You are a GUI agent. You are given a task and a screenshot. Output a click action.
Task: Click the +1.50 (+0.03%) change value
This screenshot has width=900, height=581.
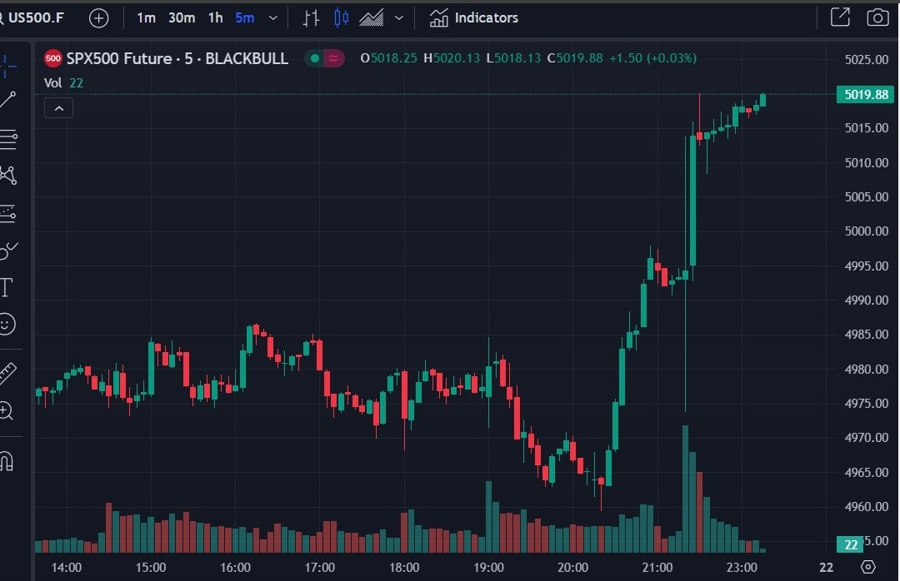653,59
